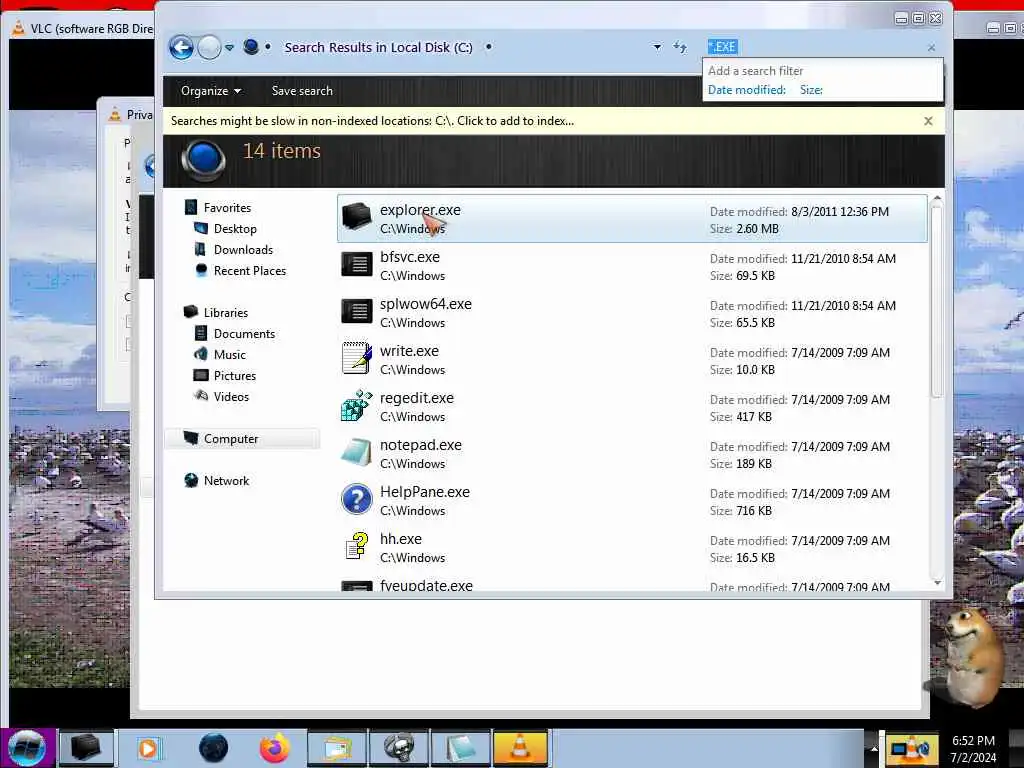
Task: Click the scroll up arrow of results list
Action: coord(937,199)
